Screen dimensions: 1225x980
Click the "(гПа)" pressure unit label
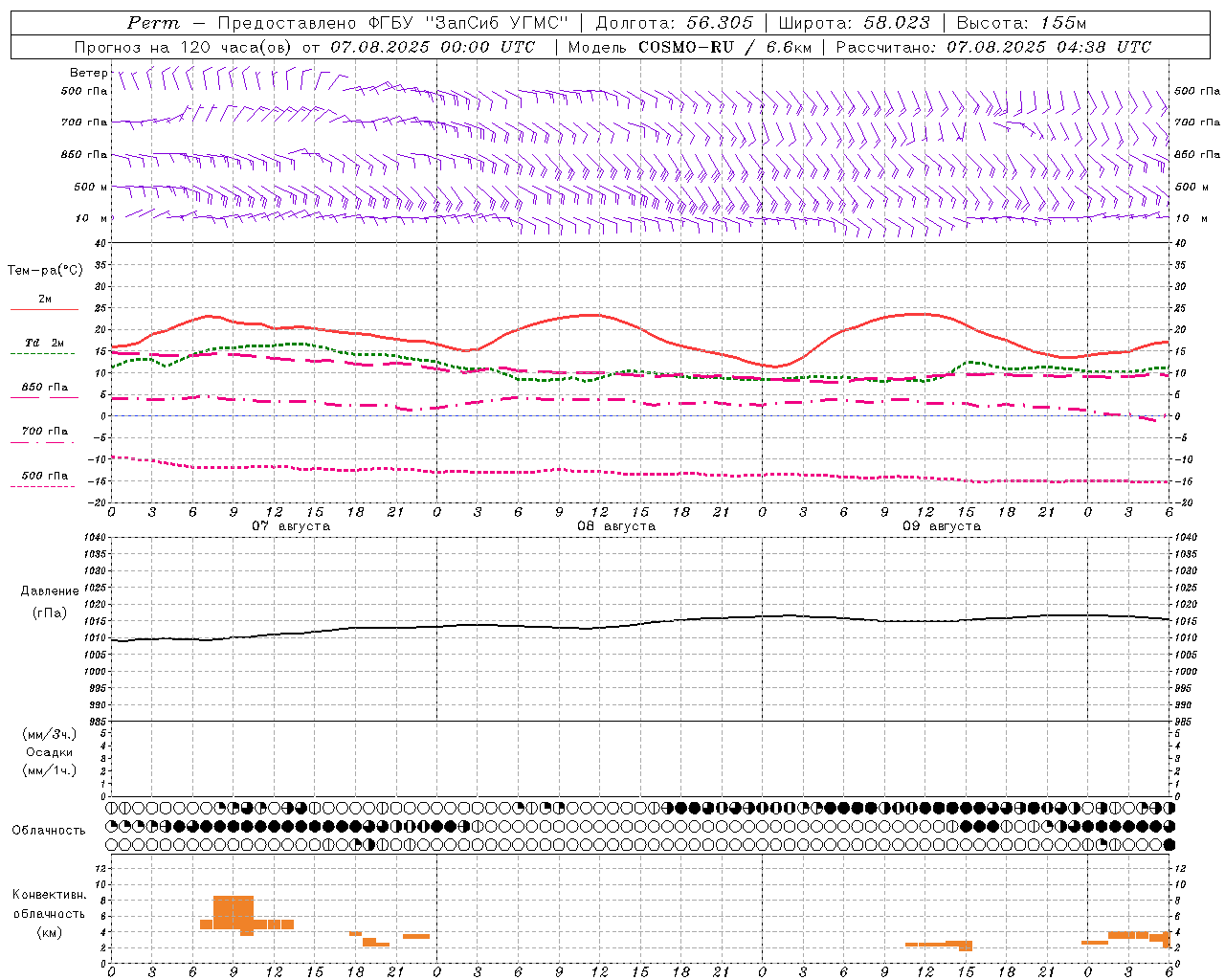tap(50, 612)
